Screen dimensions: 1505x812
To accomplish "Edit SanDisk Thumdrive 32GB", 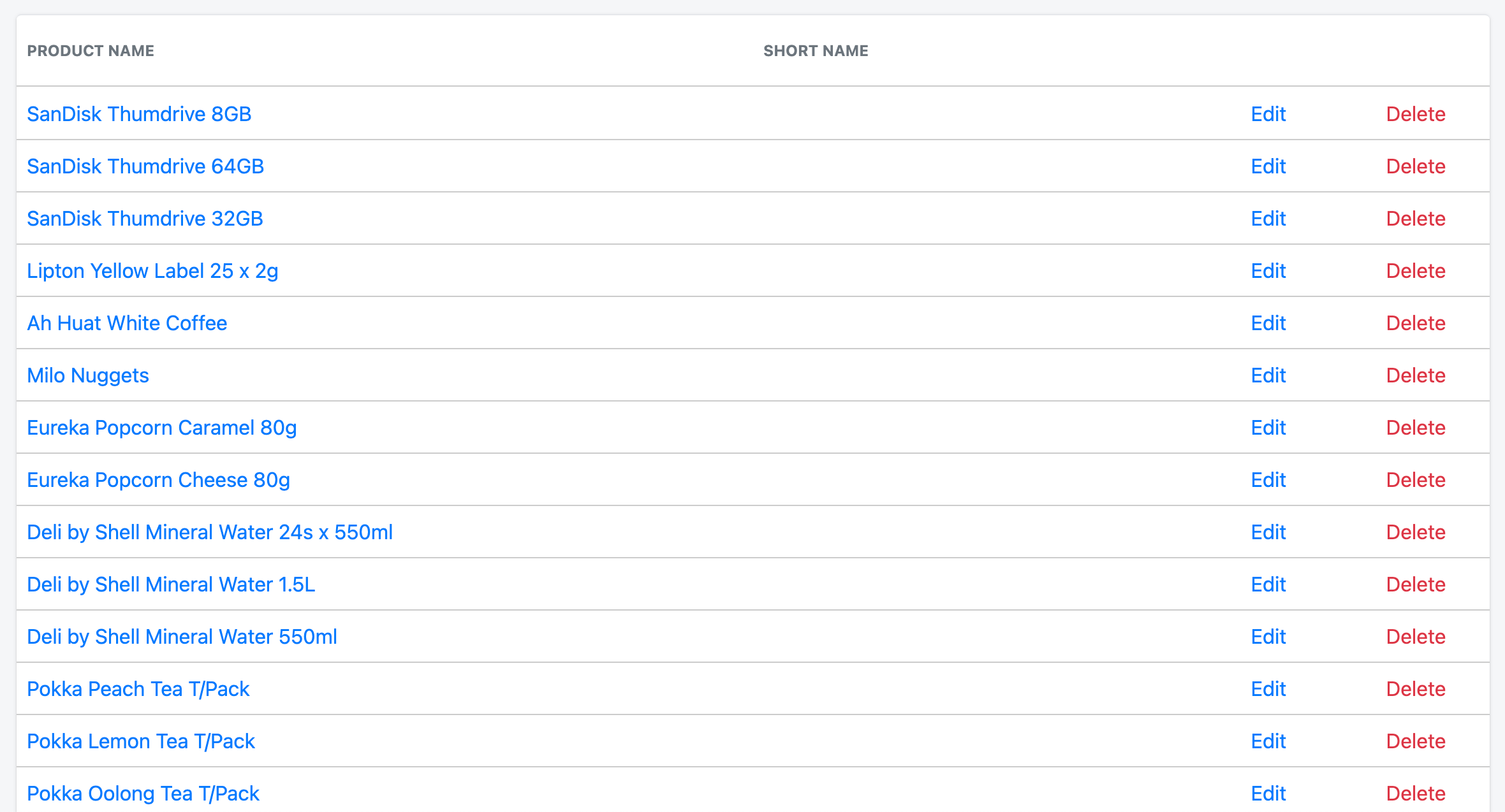I will tap(1268, 219).
